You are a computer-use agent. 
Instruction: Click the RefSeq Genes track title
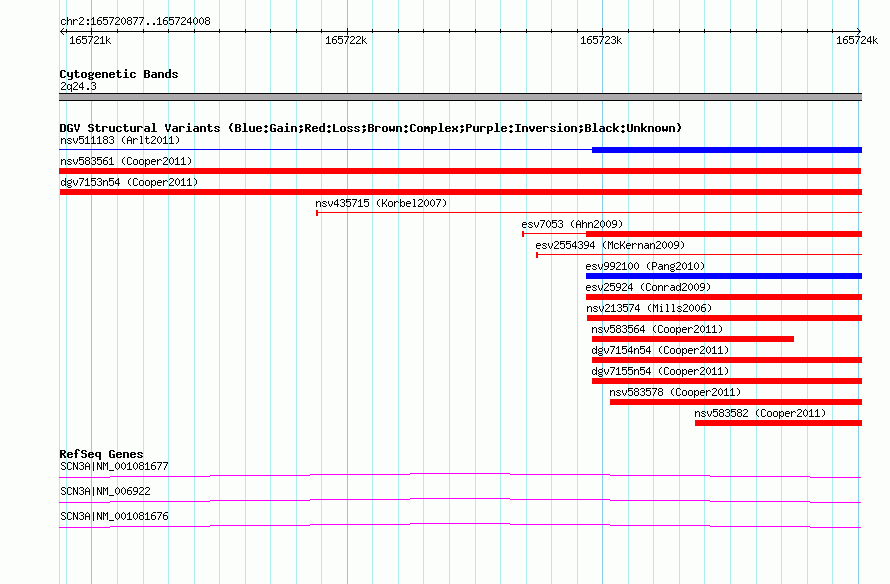[x=101, y=453]
